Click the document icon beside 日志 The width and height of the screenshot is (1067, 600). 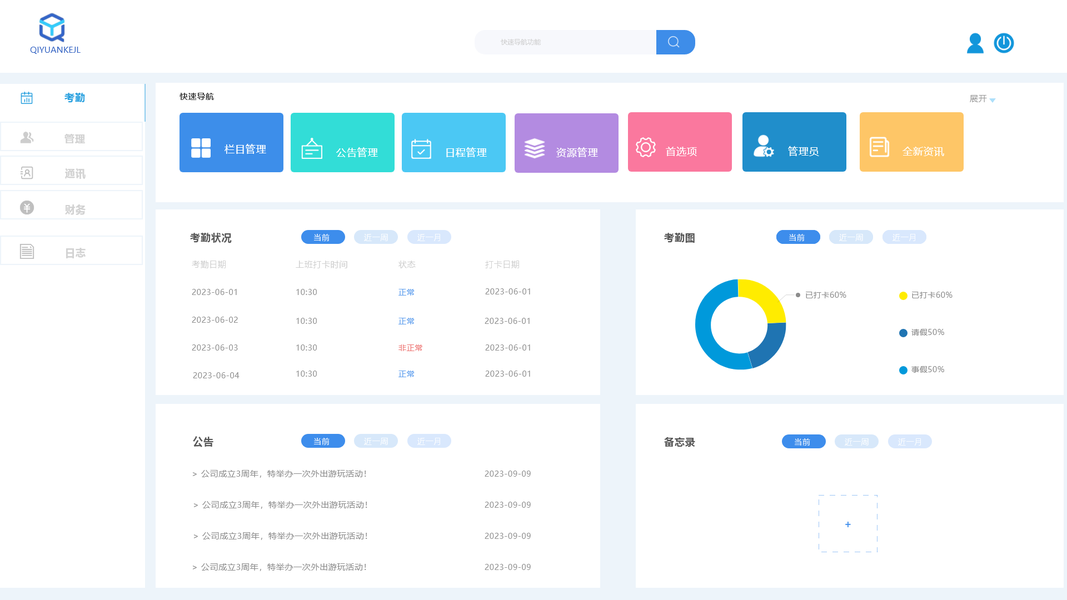[x=27, y=252]
